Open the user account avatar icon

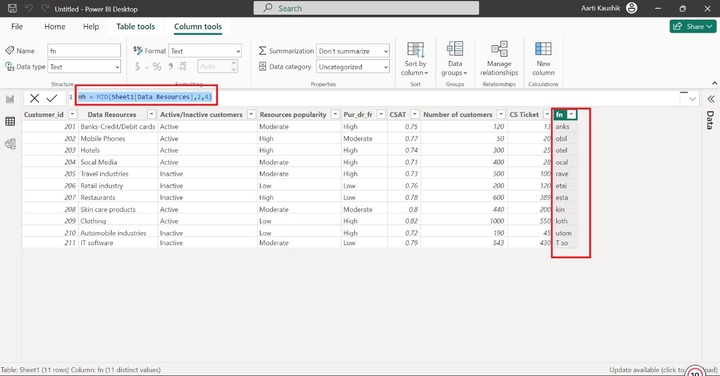632,8
